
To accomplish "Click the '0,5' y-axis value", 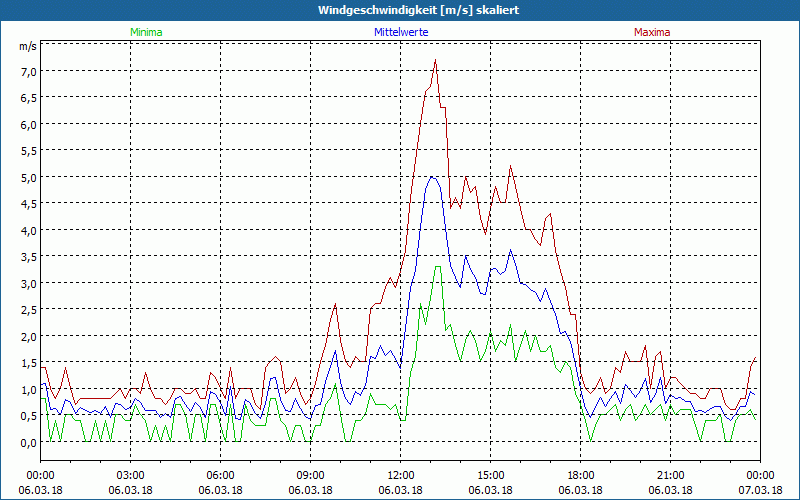I will (29, 416).
